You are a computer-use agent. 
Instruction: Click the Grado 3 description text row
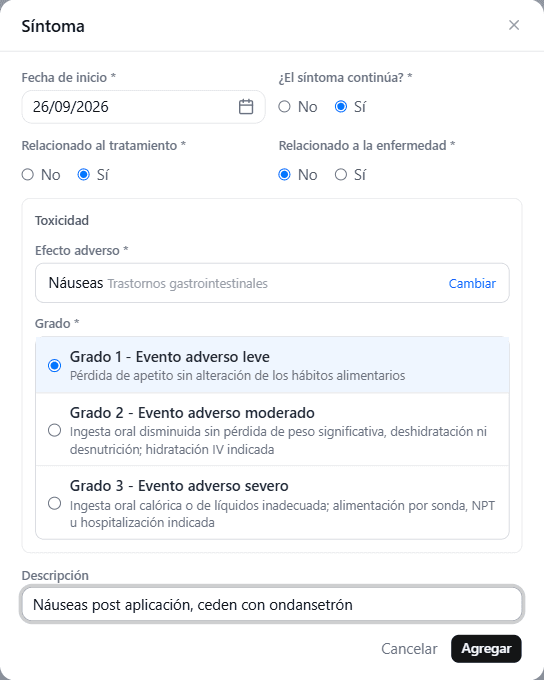click(x=282, y=513)
